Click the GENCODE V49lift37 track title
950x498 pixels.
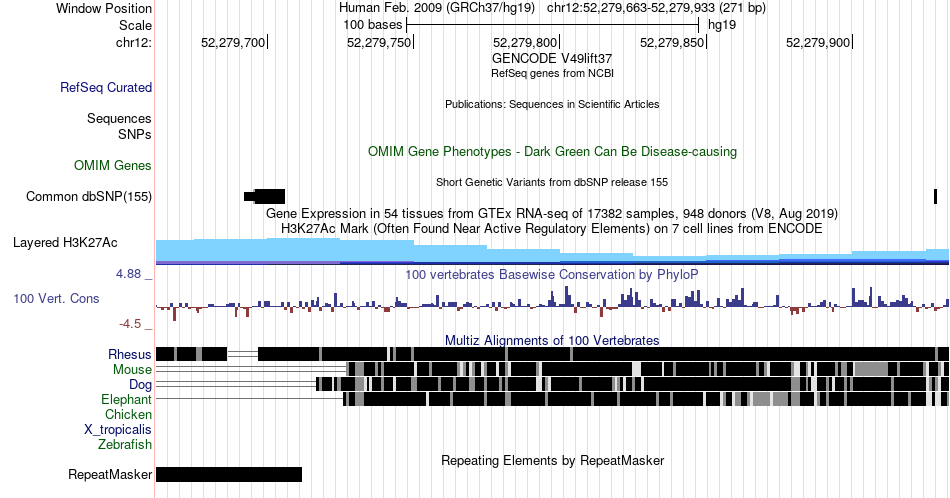tap(551, 59)
